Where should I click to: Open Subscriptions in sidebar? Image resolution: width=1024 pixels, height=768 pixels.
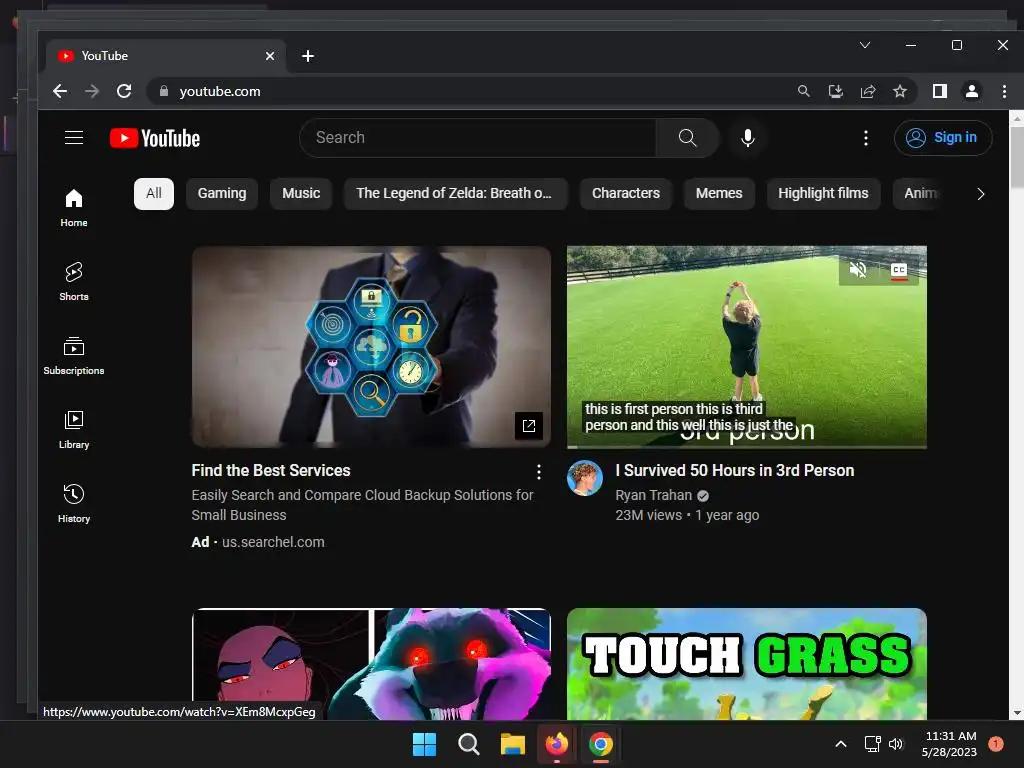point(74,356)
